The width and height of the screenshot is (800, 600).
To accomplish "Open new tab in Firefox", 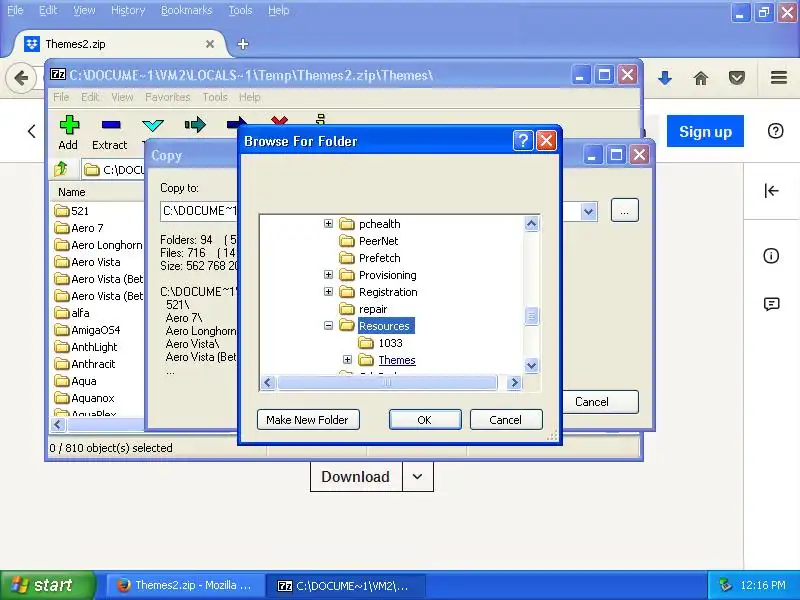I will (243, 44).
